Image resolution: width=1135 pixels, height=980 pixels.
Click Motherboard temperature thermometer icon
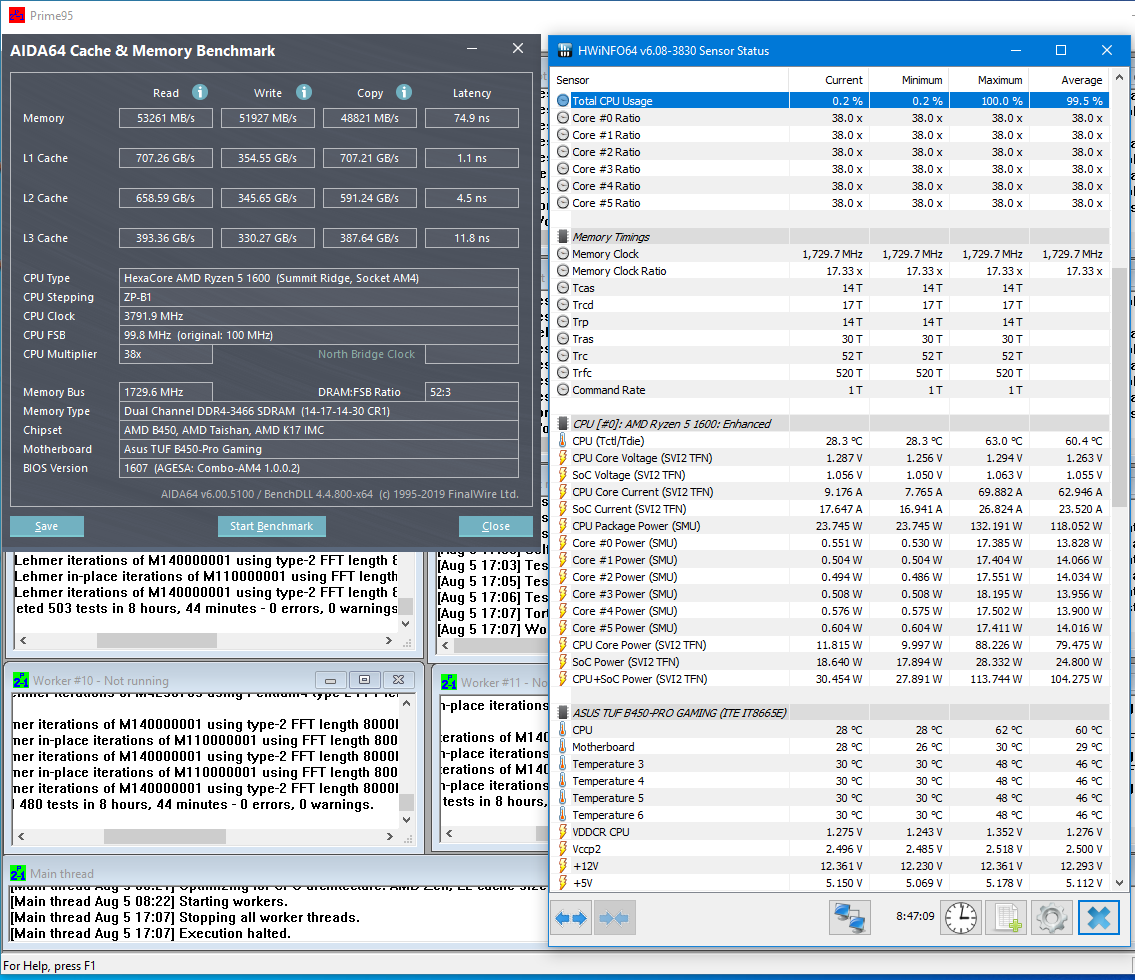click(x=562, y=746)
